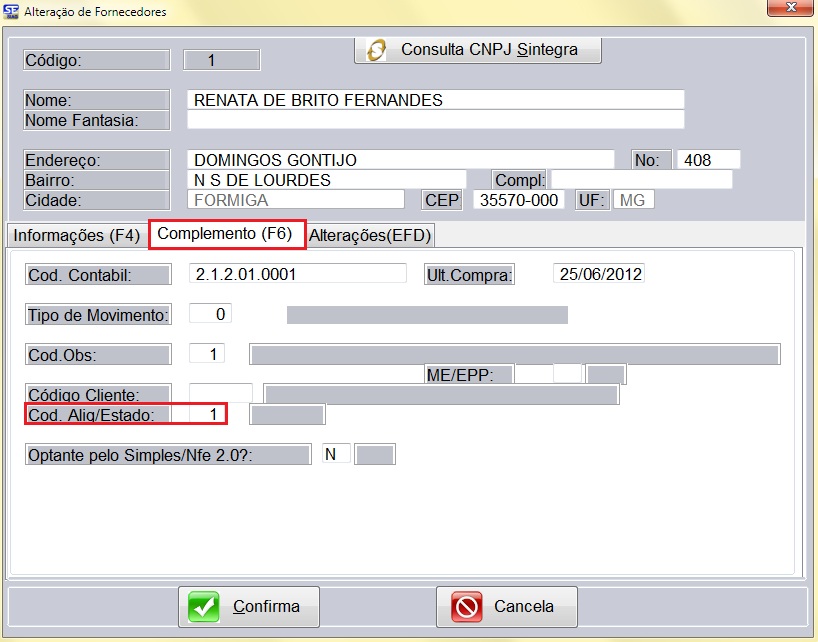Screen dimensions: 818x642
Task: Click the Nome field with RENATA DE BRITO
Action: pyautogui.click(x=435, y=100)
